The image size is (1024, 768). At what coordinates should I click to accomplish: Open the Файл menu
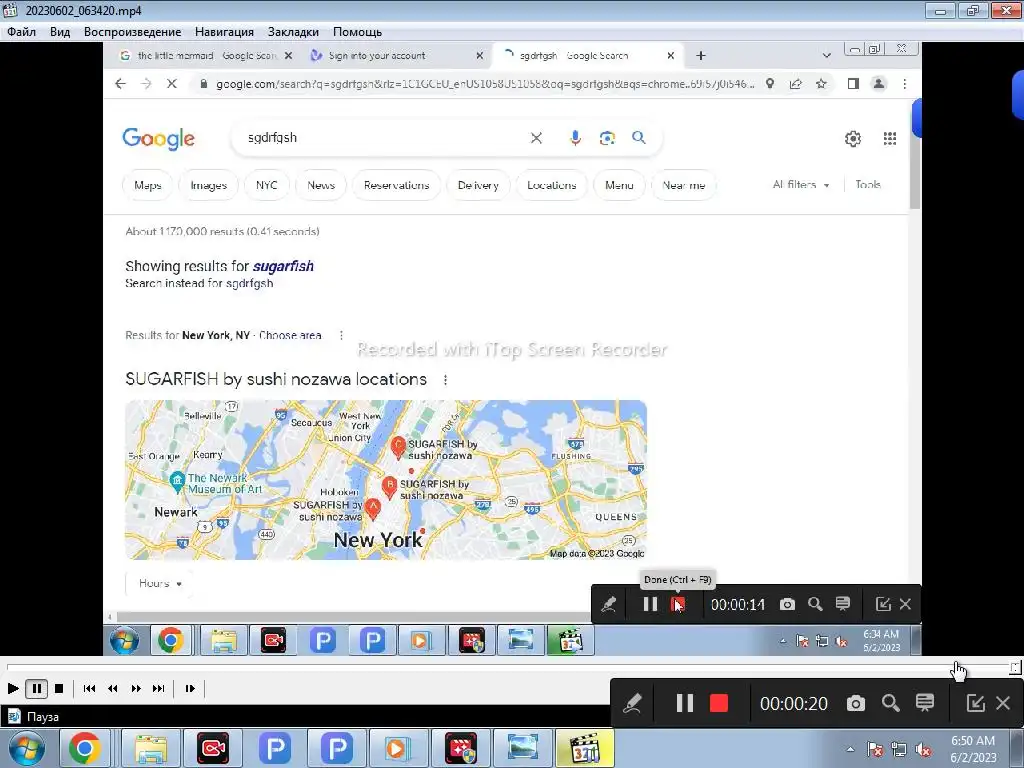click(22, 32)
